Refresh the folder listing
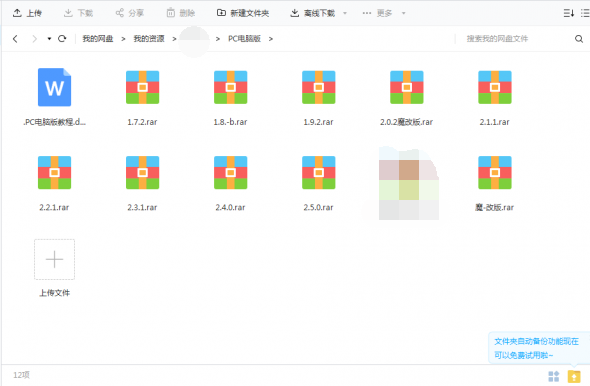Image resolution: width=590 pixels, height=386 pixels. pos(62,38)
